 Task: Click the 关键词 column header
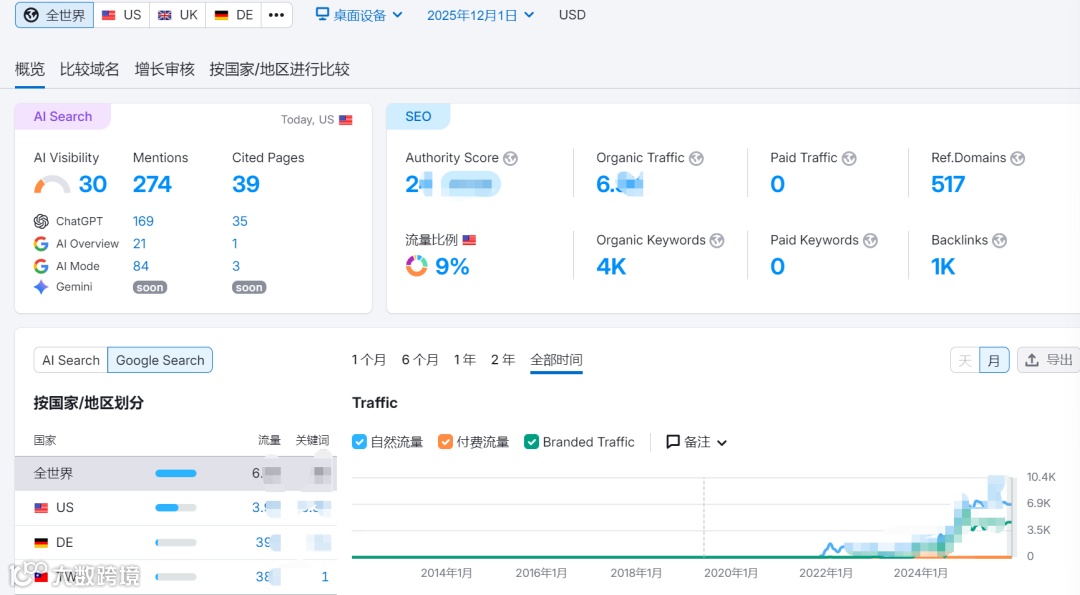(x=312, y=440)
